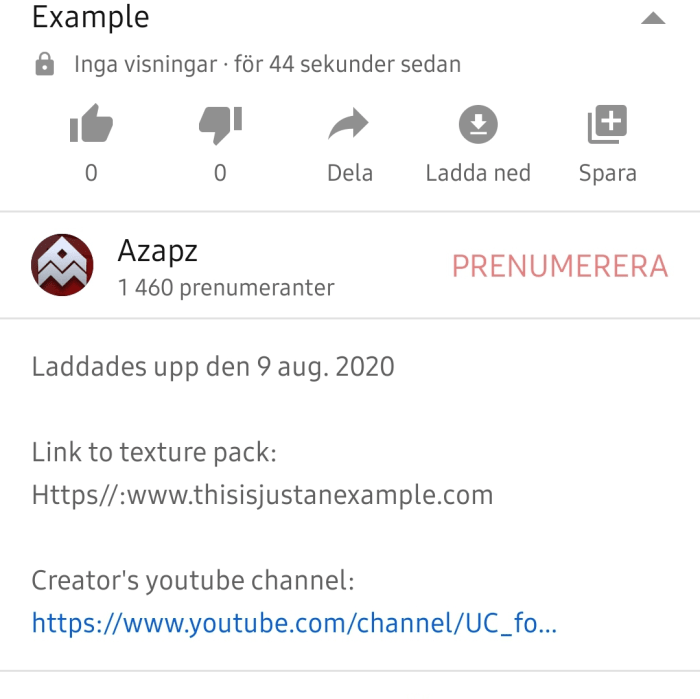The image size is (700, 699).
Task: Tap the thumbs up like icon
Action: pos(92,123)
